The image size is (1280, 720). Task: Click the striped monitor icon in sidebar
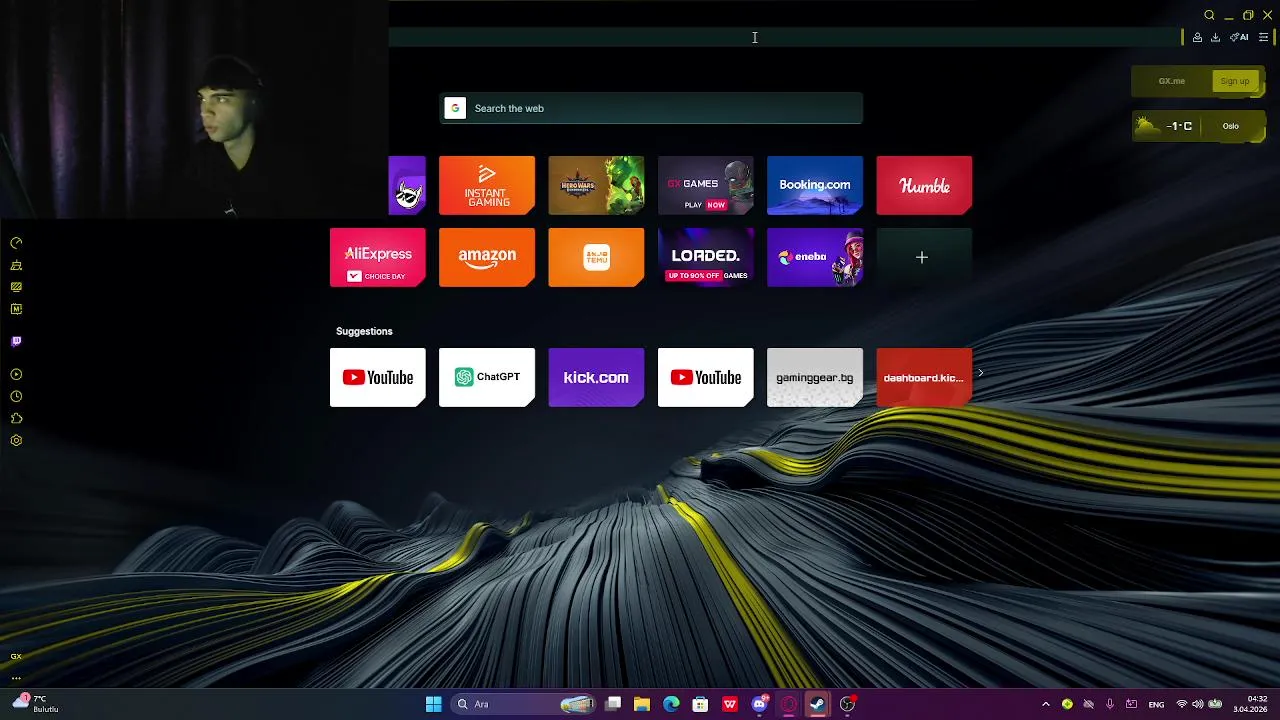[x=16, y=287]
